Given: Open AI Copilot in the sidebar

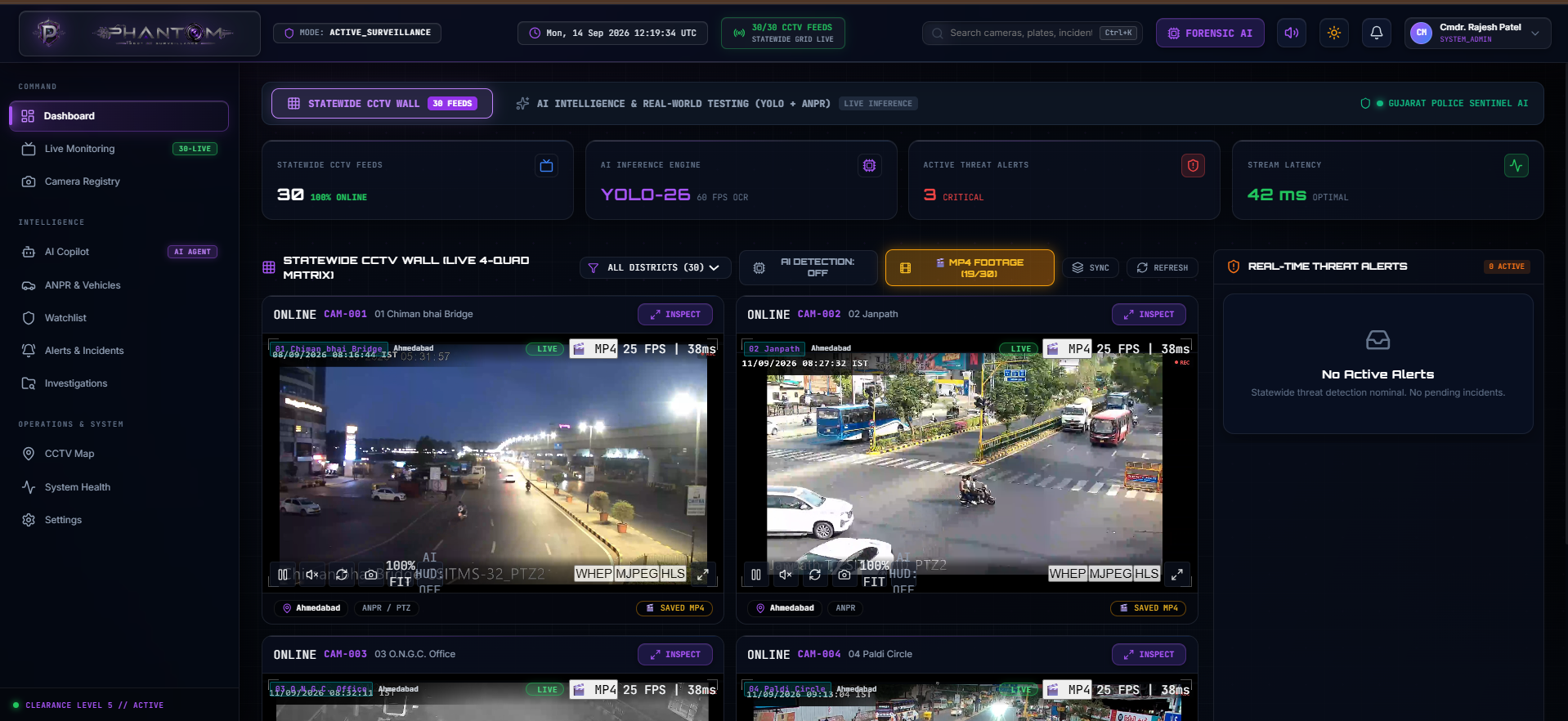Looking at the screenshot, I should click(119, 252).
